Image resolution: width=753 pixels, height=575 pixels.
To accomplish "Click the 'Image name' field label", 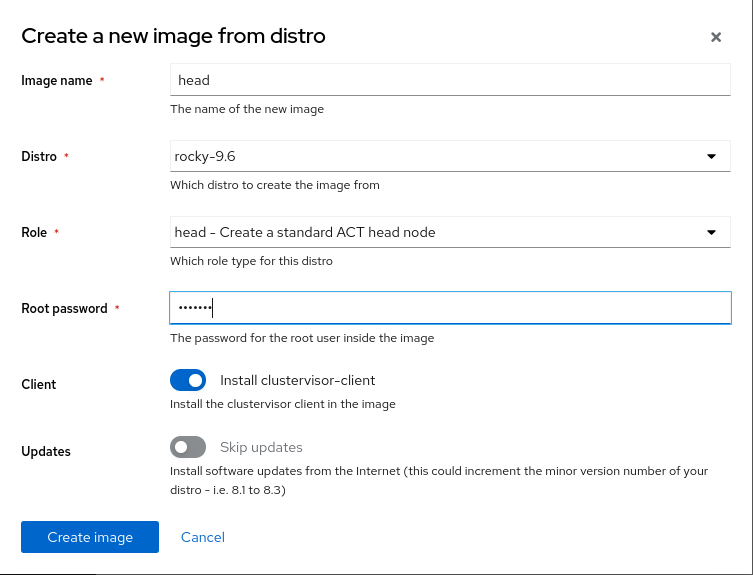I will point(56,81).
